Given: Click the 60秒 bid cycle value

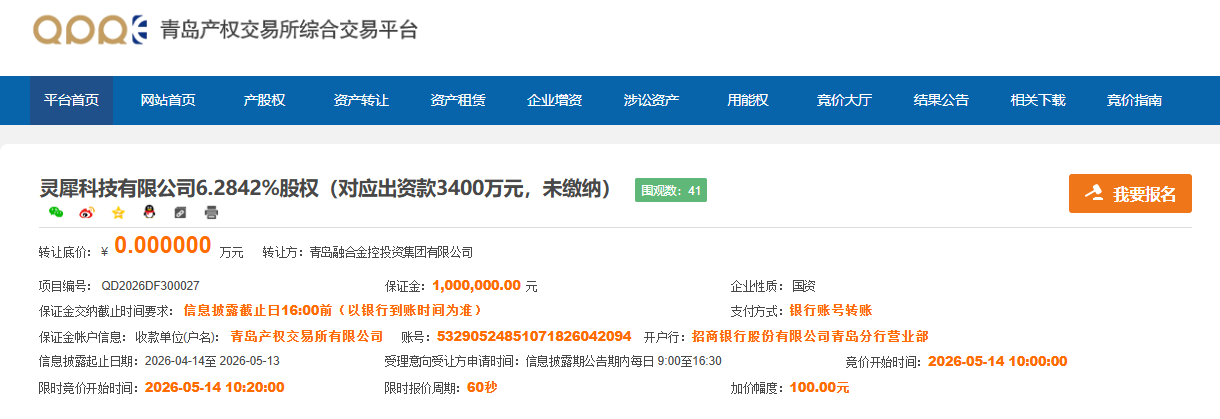Looking at the screenshot, I should click(x=482, y=387).
